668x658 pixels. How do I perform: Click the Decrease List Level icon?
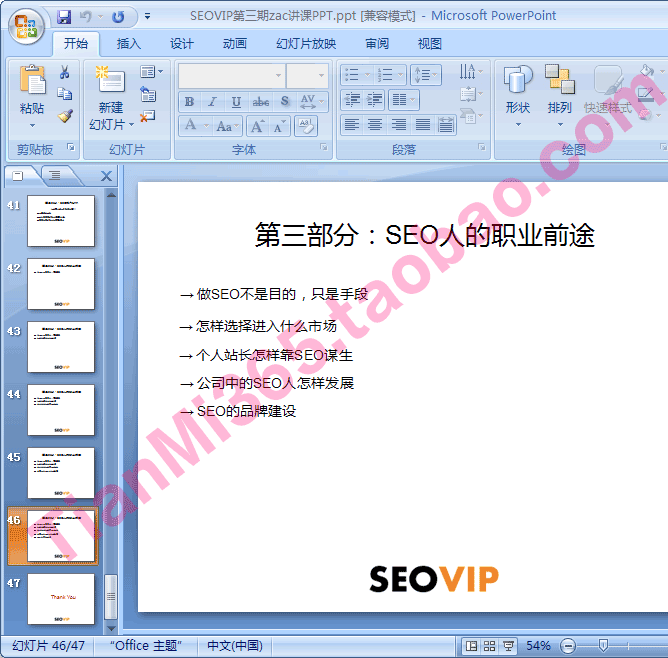click(x=352, y=100)
